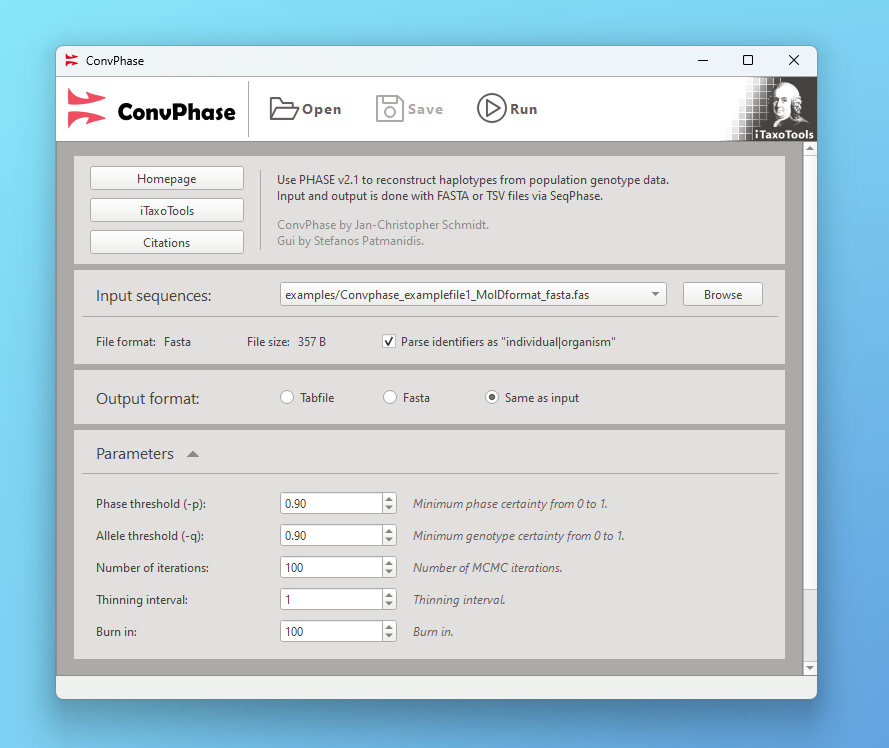Open the Homepage page
The width and height of the screenshot is (889, 748).
coord(166,177)
